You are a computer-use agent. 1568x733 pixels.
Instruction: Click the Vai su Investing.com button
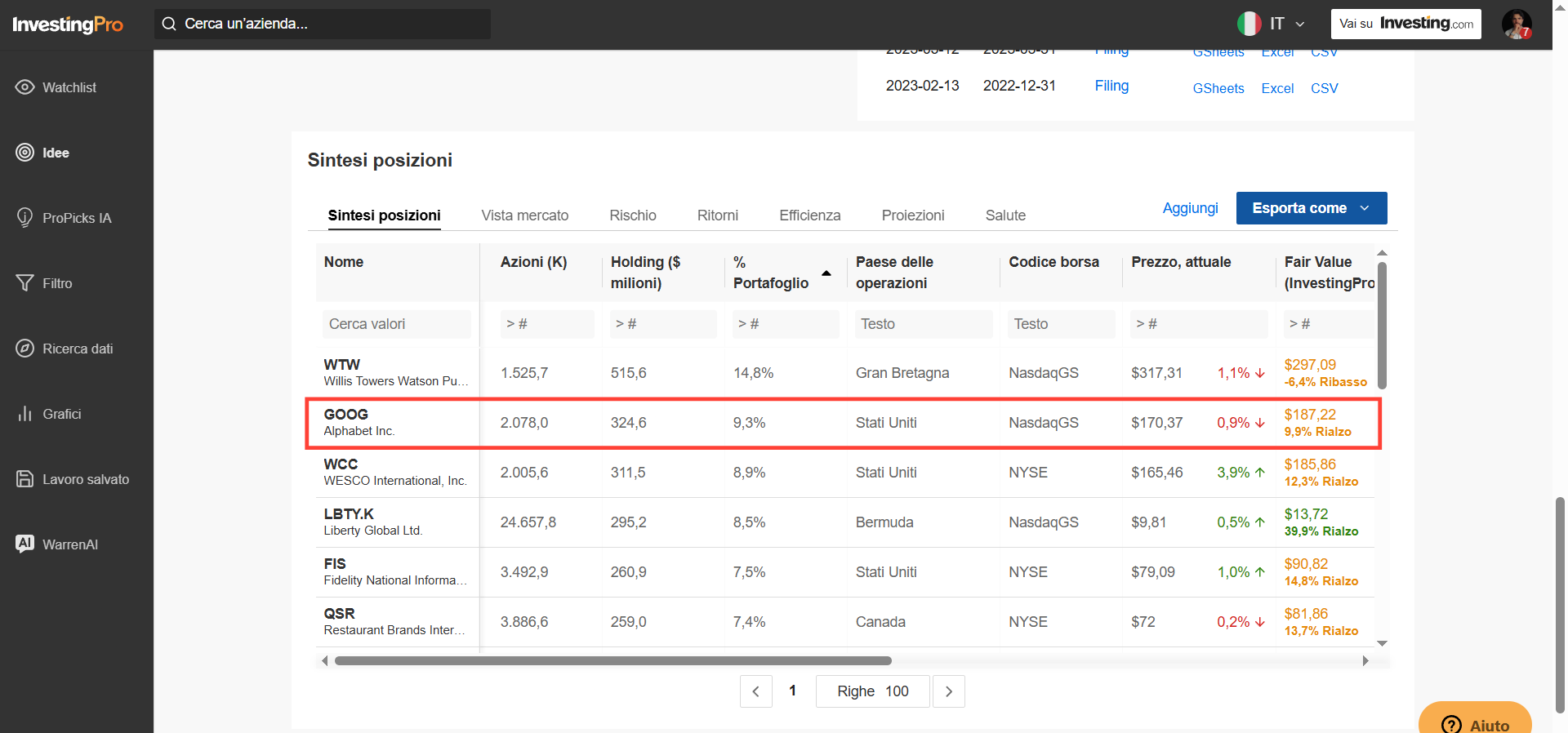click(x=1406, y=24)
